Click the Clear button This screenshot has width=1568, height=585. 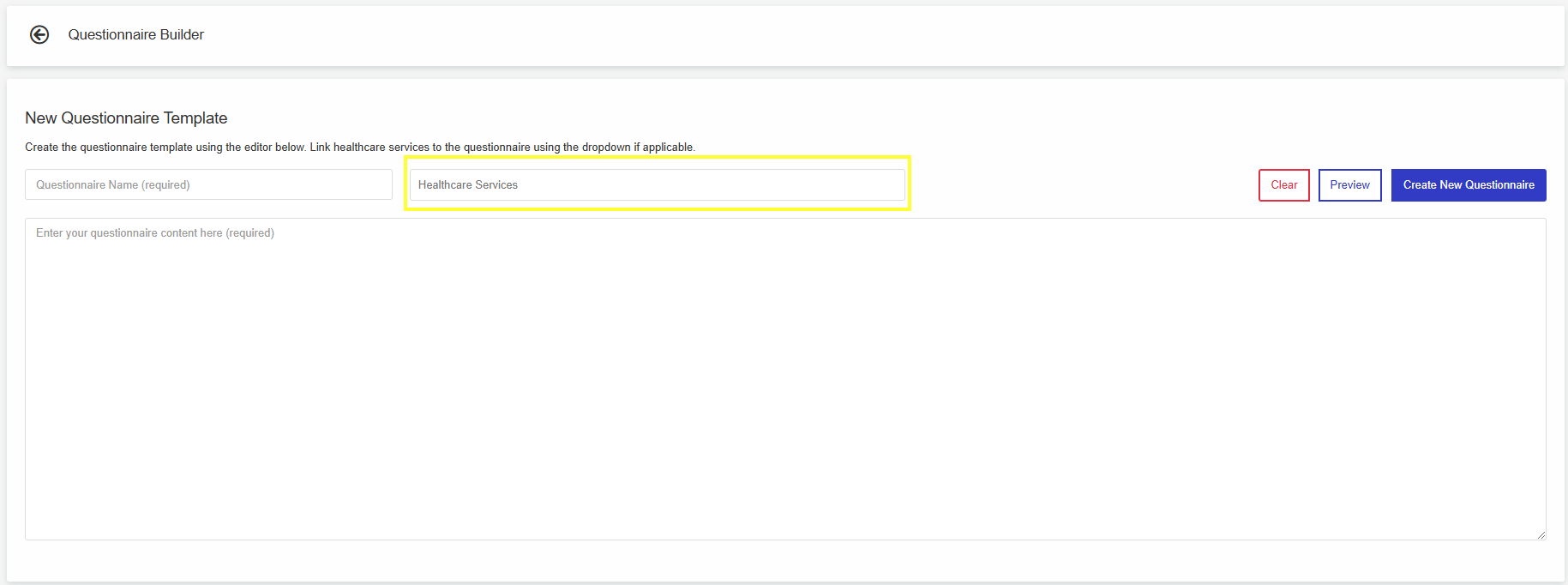pyautogui.click(x=1283, y=185)
